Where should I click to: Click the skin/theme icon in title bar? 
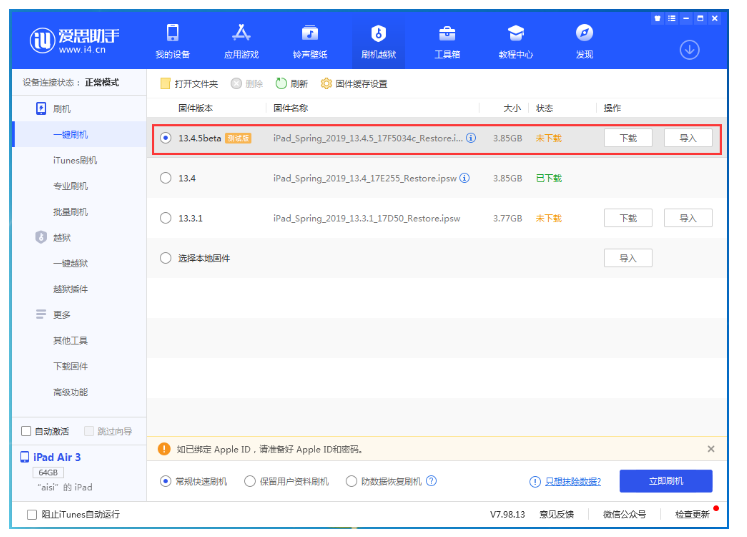pos(657,19)
